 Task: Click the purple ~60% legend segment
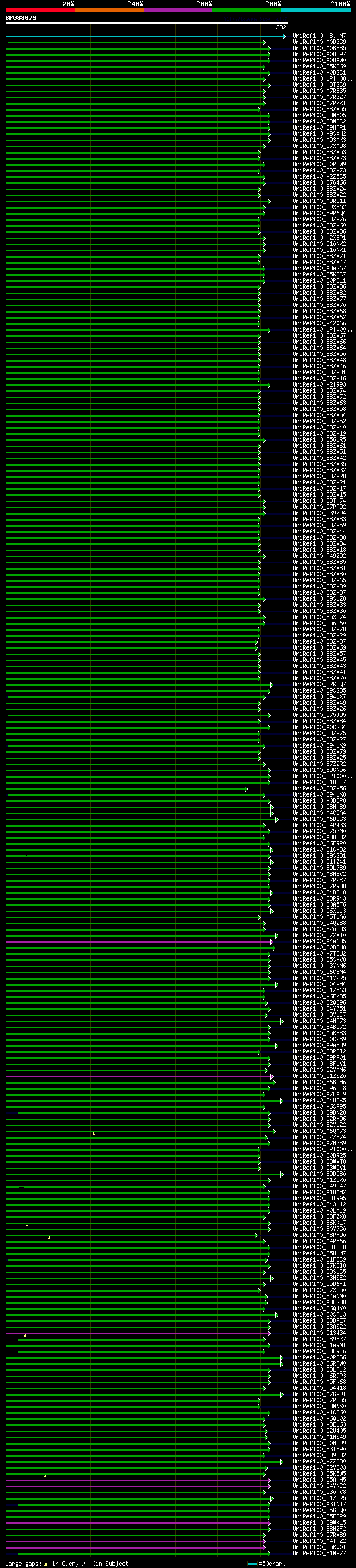[179, 10]
